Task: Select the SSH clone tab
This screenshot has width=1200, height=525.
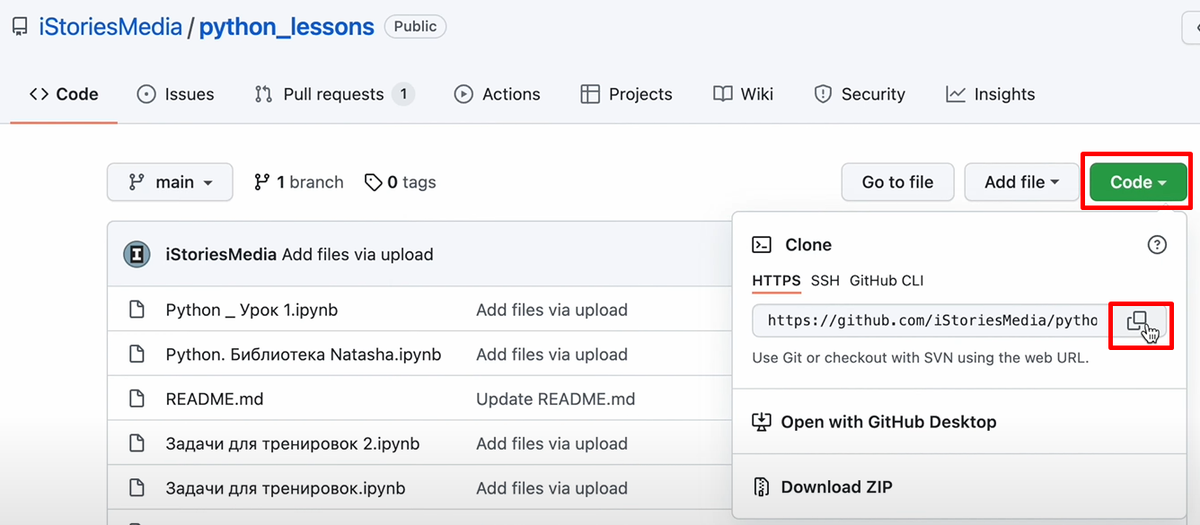Action: (x=825, y=281)
